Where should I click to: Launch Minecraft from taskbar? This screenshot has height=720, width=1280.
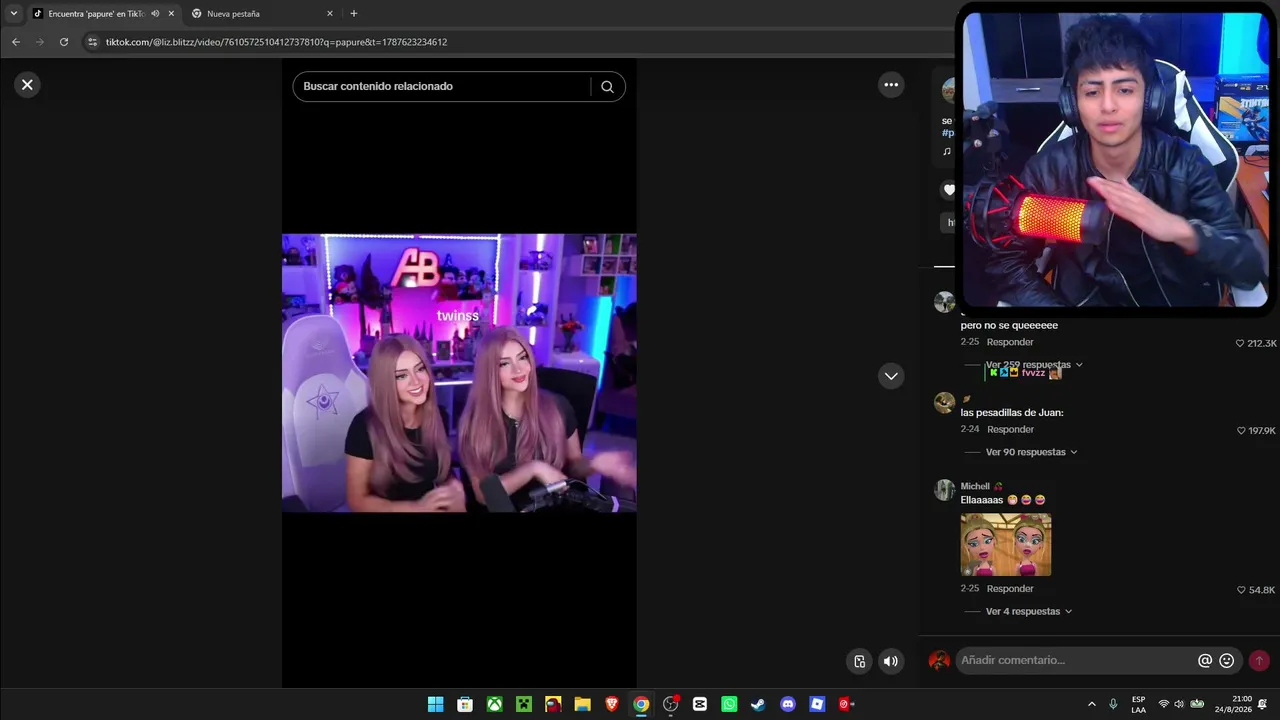click(x=524, y=704)
